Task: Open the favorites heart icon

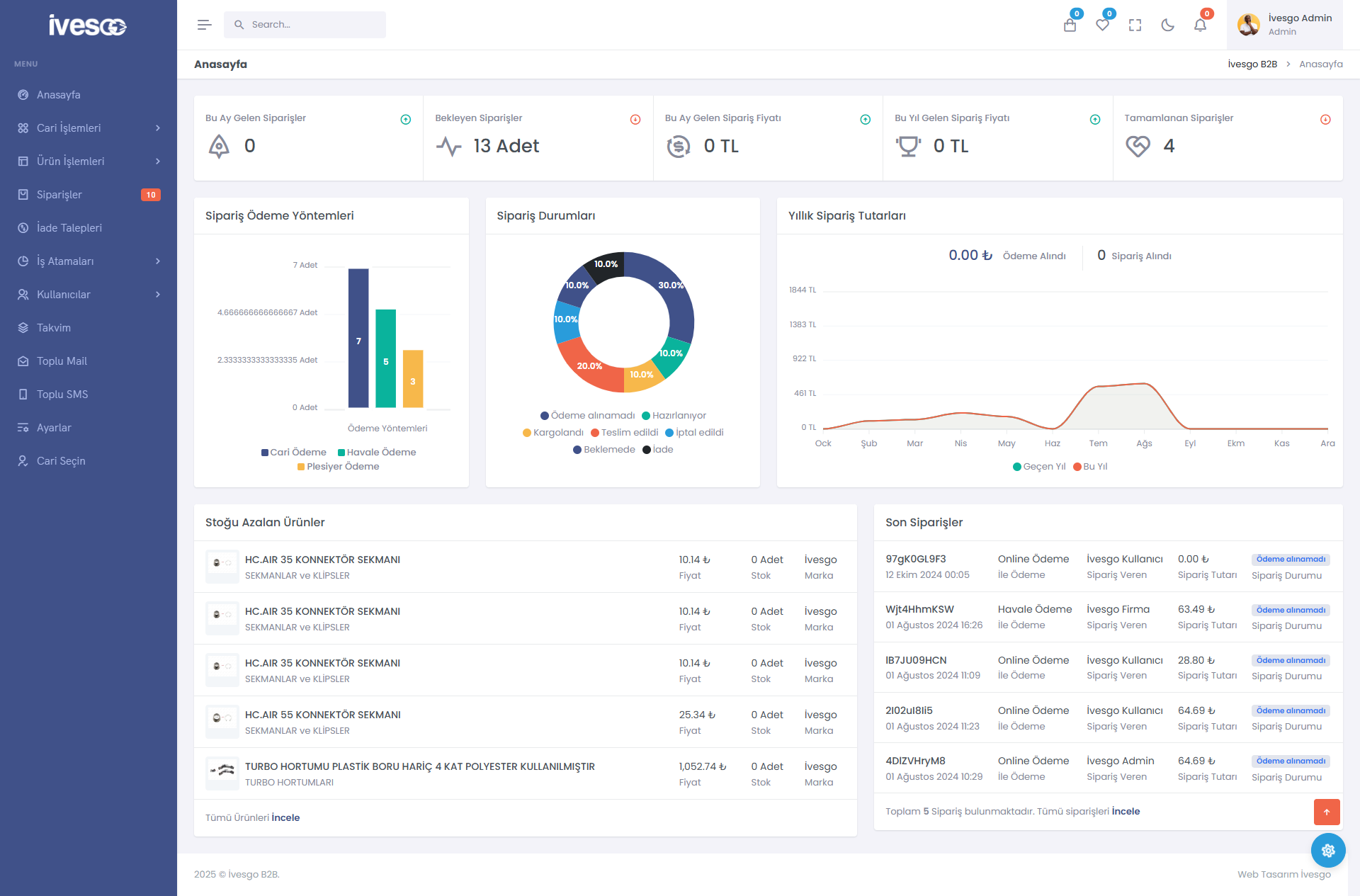Action: 1102,25
